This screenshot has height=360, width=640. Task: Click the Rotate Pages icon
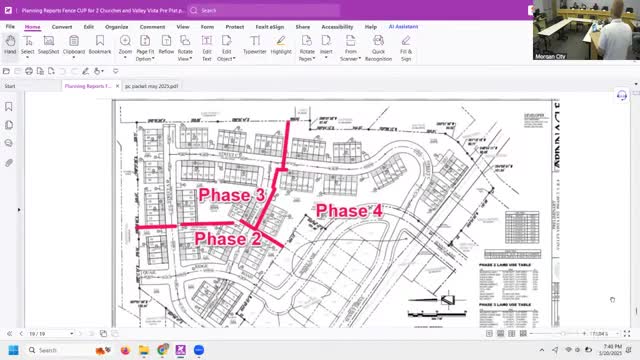pos(307,40)
